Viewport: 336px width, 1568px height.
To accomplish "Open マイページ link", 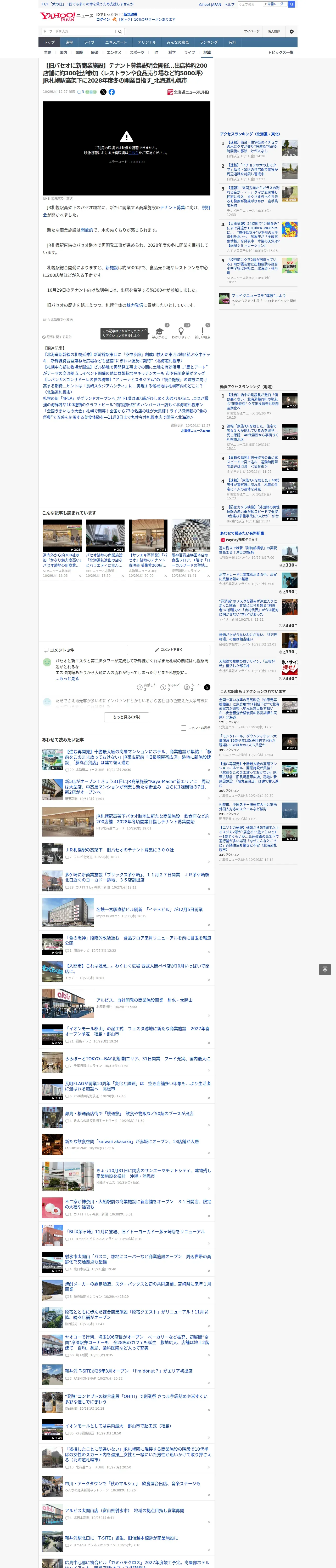I will coord(252,32).
